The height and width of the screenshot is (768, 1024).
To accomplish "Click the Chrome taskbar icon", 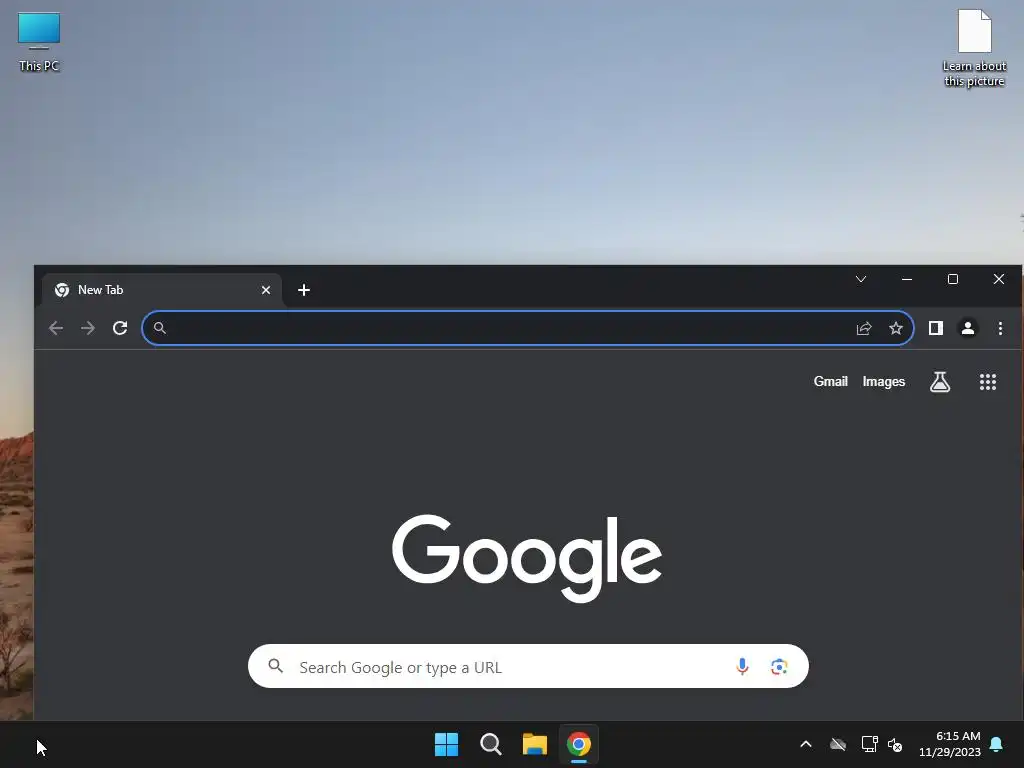I will click(x=579, y=744).
